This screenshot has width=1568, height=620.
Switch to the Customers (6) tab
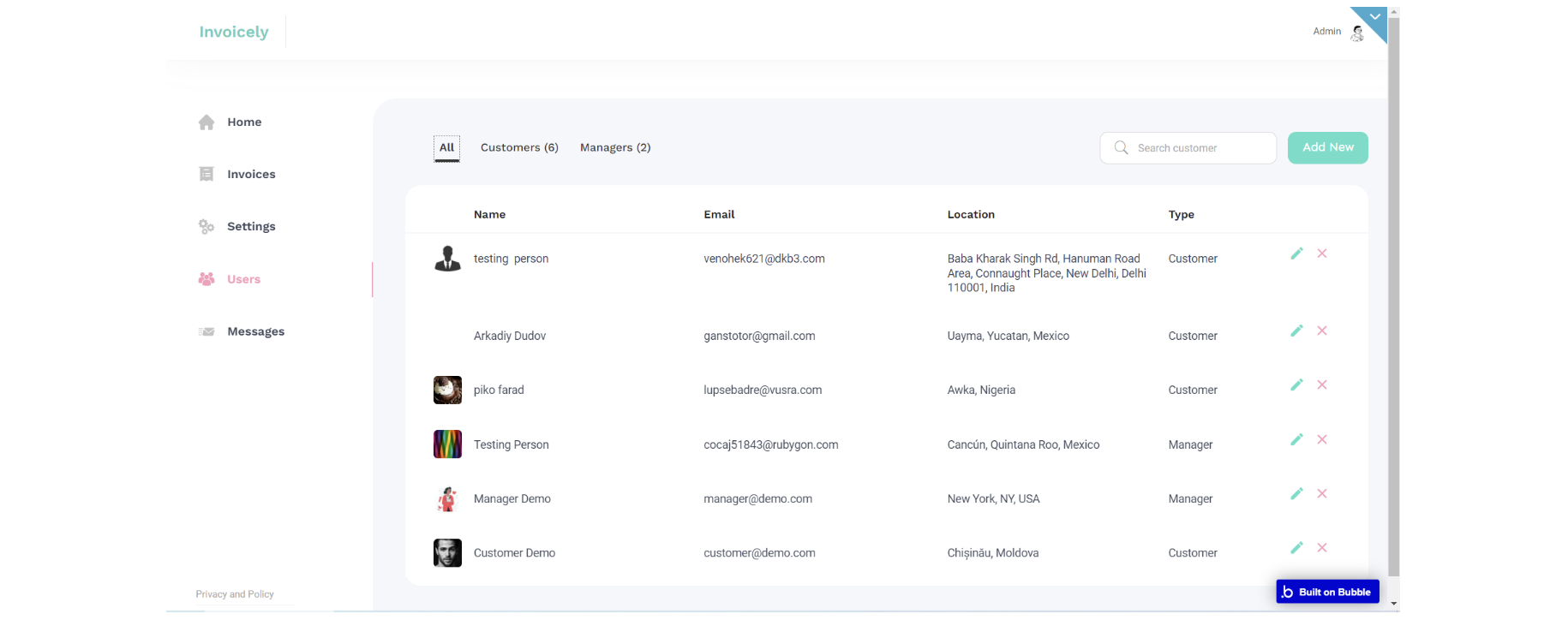click(x=519, y=148)
